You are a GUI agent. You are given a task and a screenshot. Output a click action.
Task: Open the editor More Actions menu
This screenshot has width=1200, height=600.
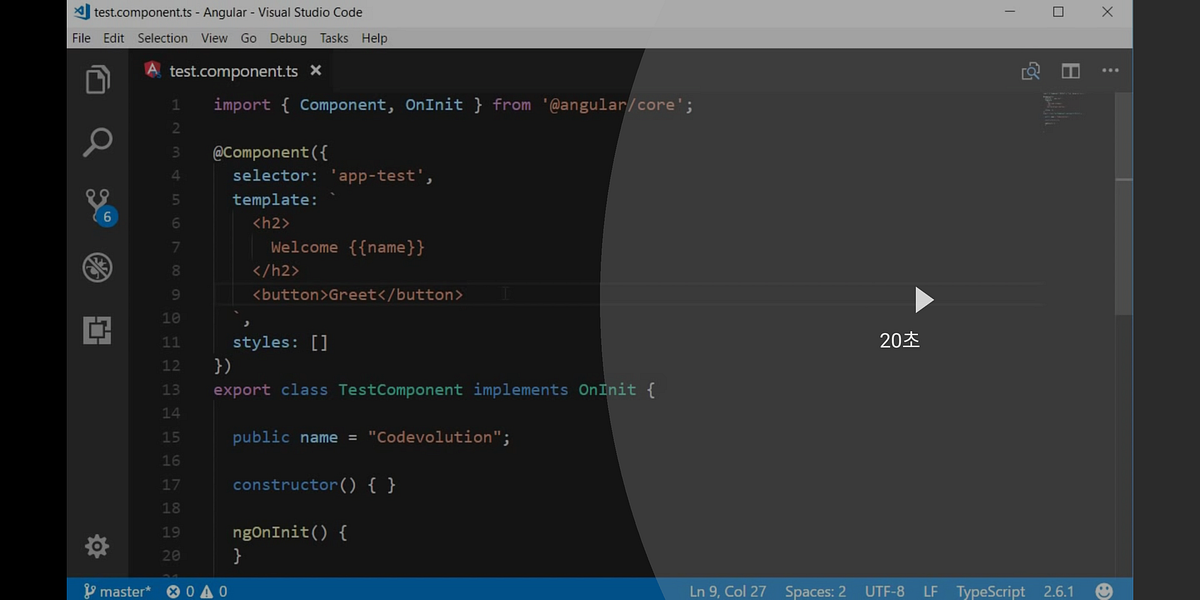[x=1110, y=71]
